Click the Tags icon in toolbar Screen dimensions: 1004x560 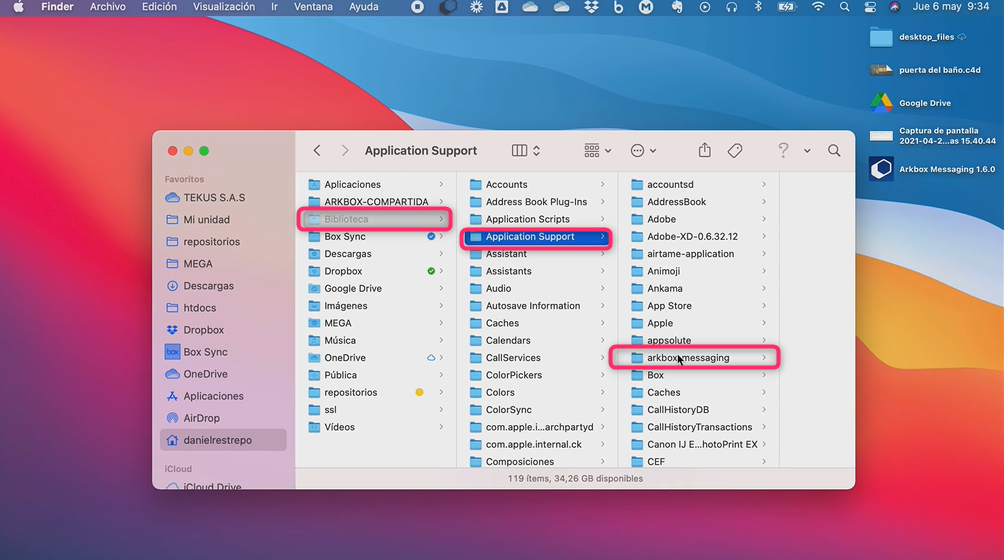click(735, 151)
